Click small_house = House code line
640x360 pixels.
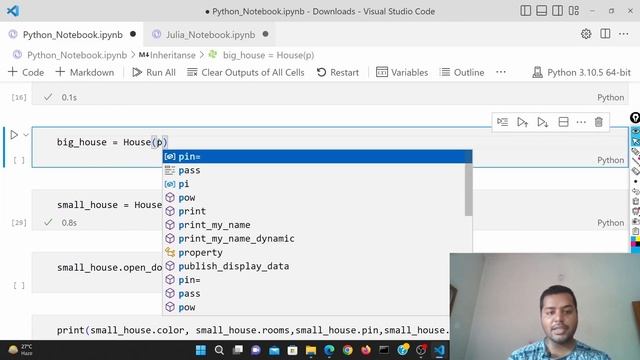tap(109, 204)
